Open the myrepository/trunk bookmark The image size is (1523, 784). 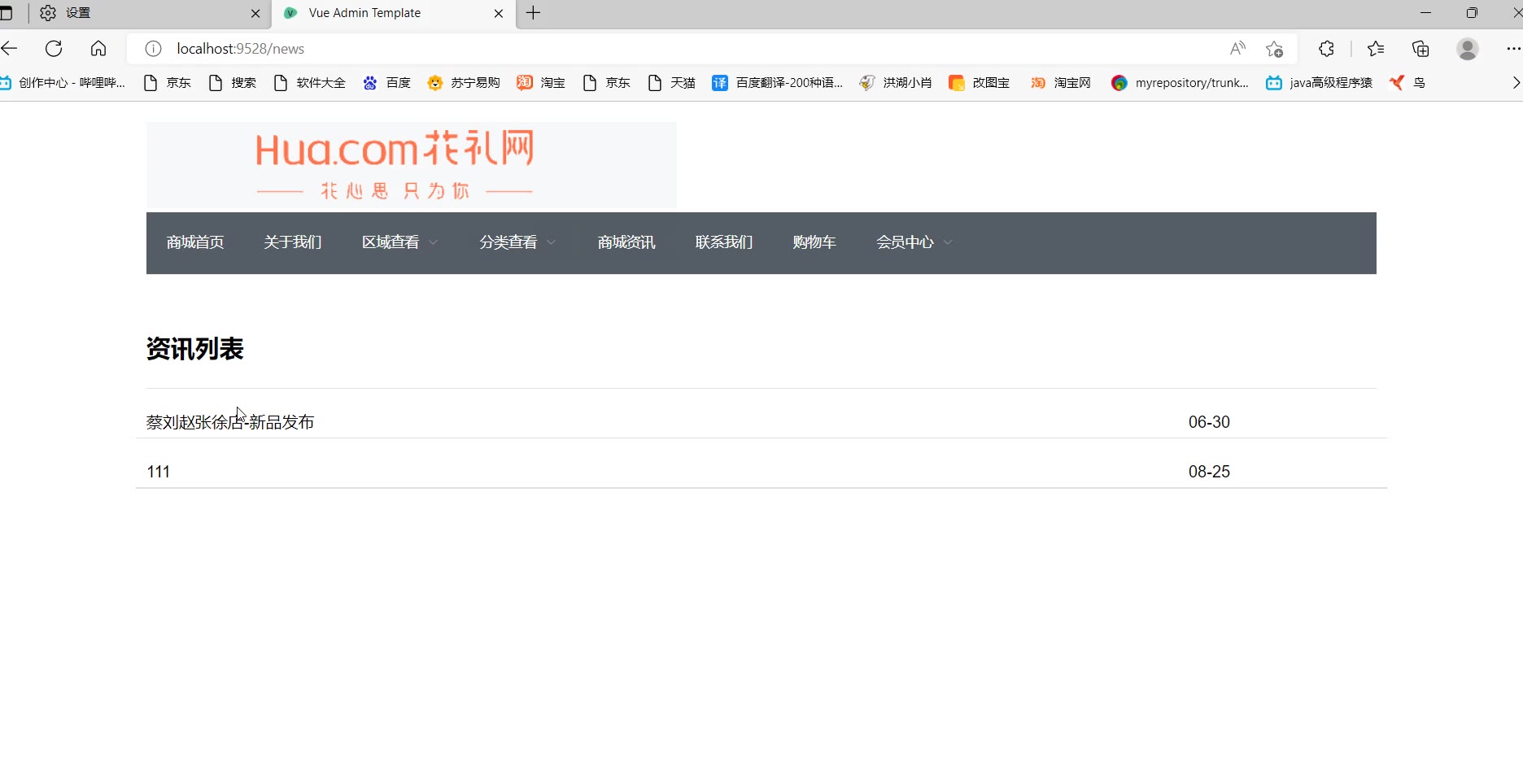point(1180,83)
